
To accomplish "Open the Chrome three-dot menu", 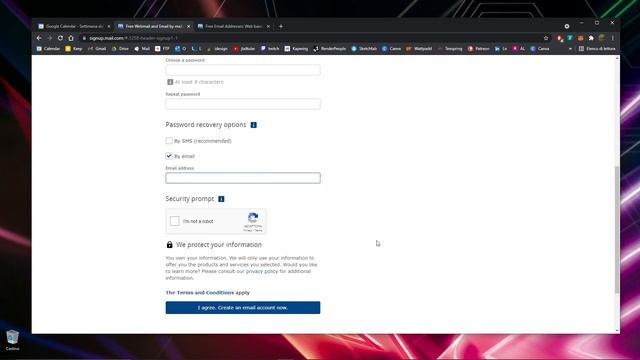I will tap(613, 38).
